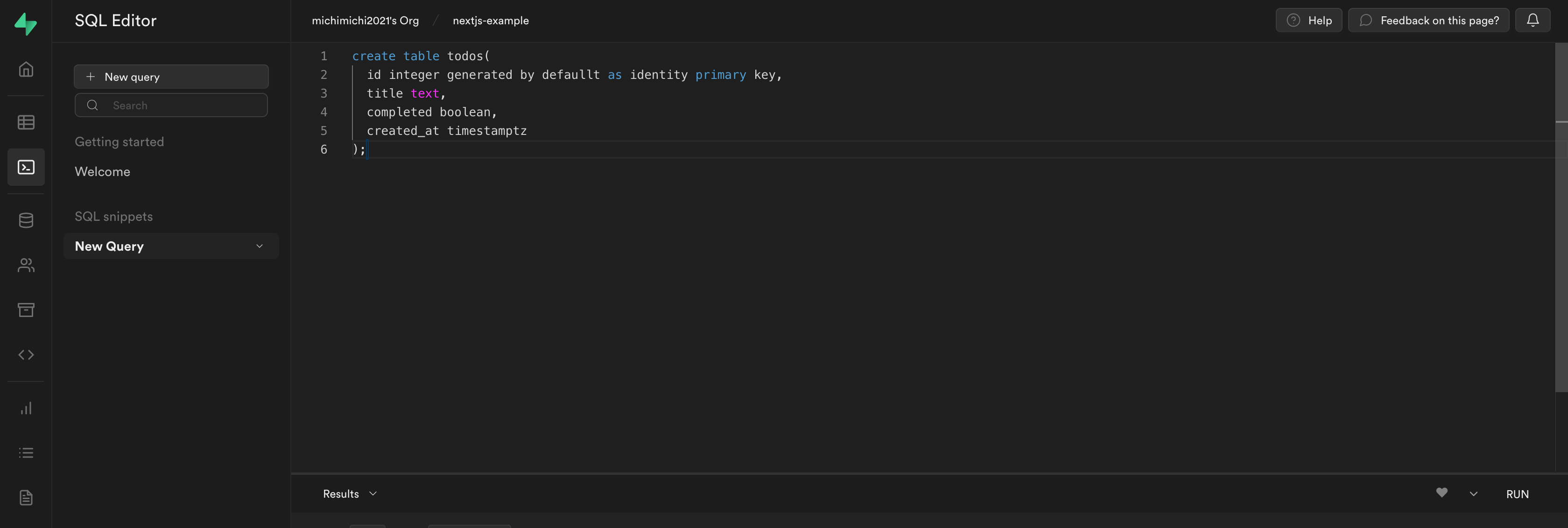The width and height of the screenshot is (1568, 528).
Task: Open the API Docs file icon
Action: point(26,497)
